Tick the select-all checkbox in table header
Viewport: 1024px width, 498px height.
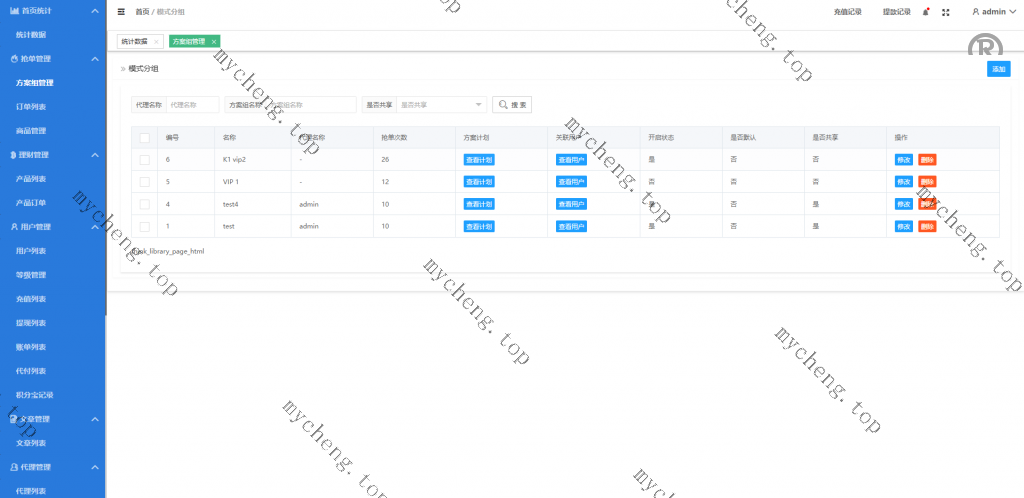[x=145, y=137]
